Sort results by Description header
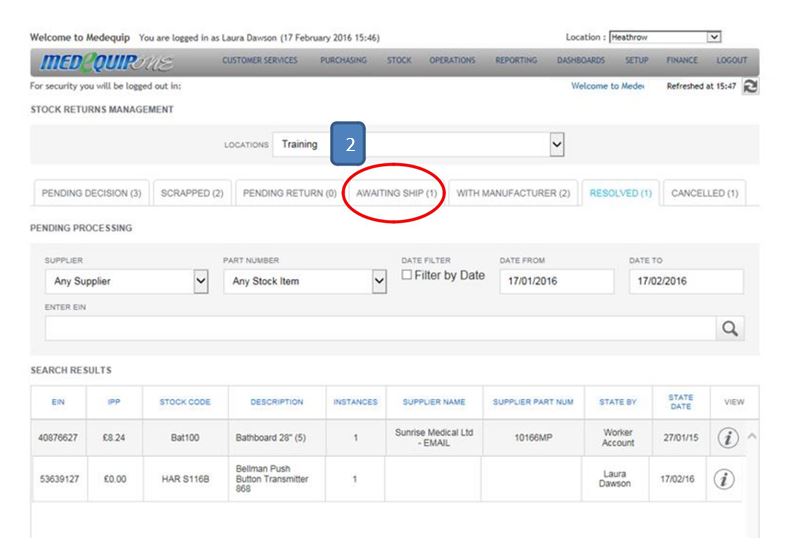Screen dimensions: 786x550 pos(277,402)
